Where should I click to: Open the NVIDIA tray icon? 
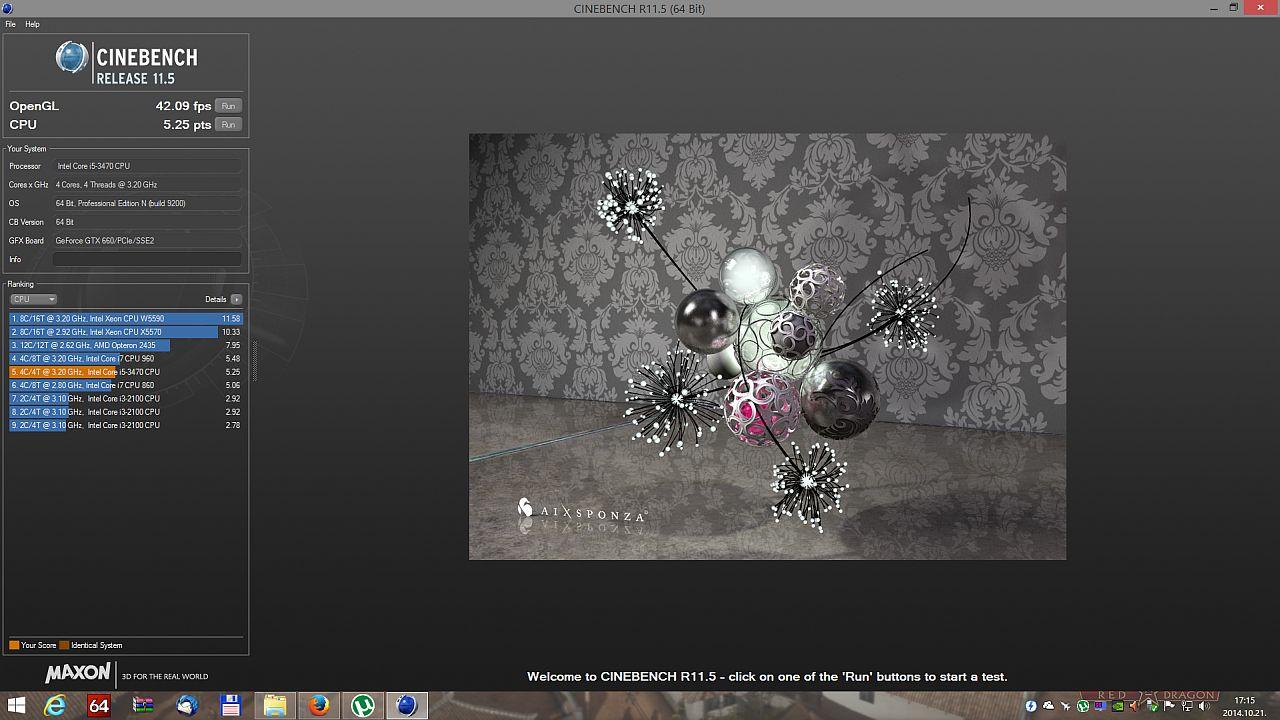point(1118,706)
